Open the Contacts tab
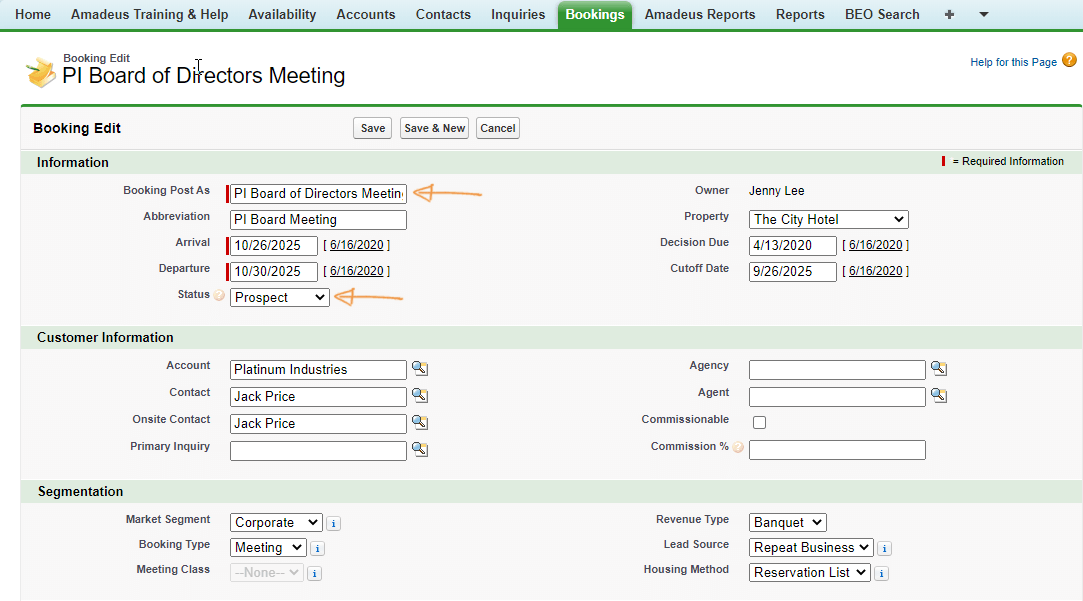1083x601 pixels. pyautogui.click(x=443, y=15)
